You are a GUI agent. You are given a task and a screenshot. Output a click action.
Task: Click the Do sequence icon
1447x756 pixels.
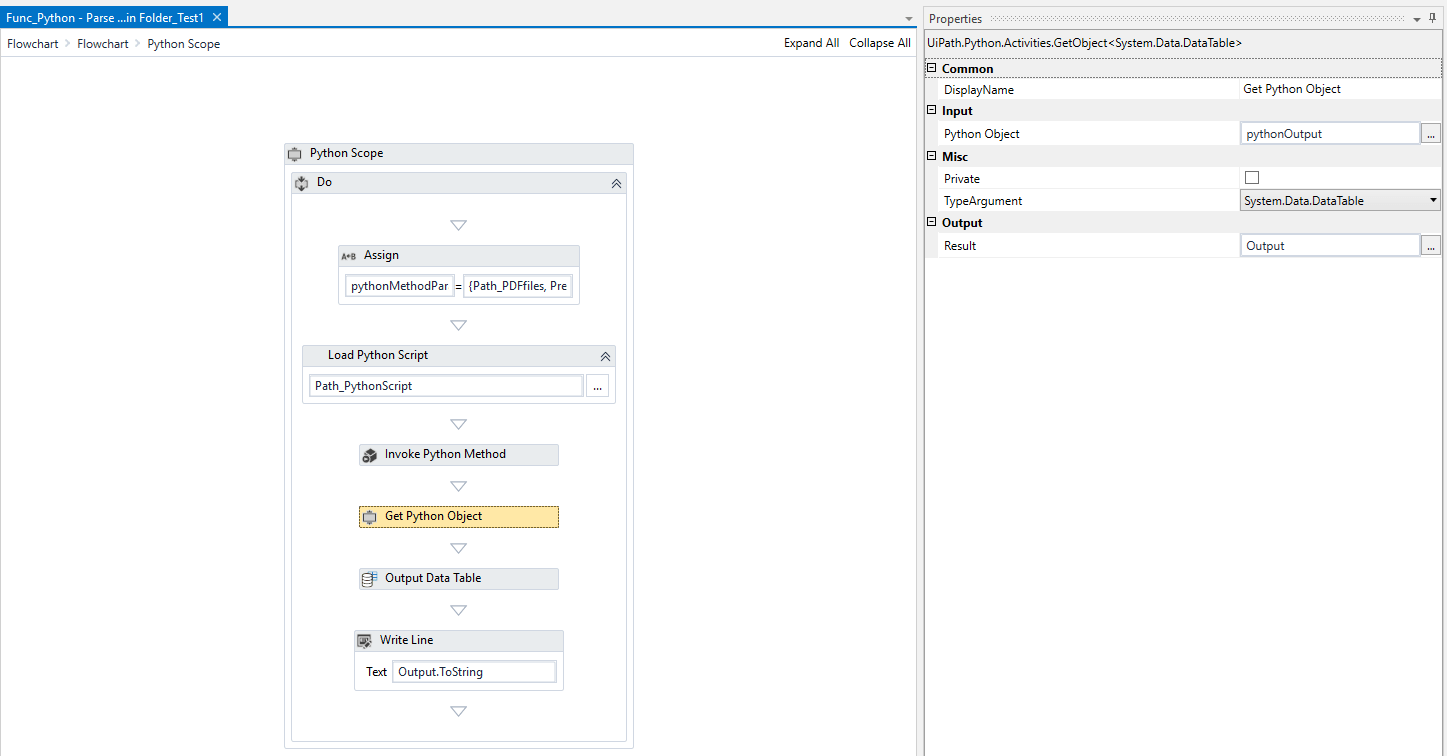pos(301,182)
